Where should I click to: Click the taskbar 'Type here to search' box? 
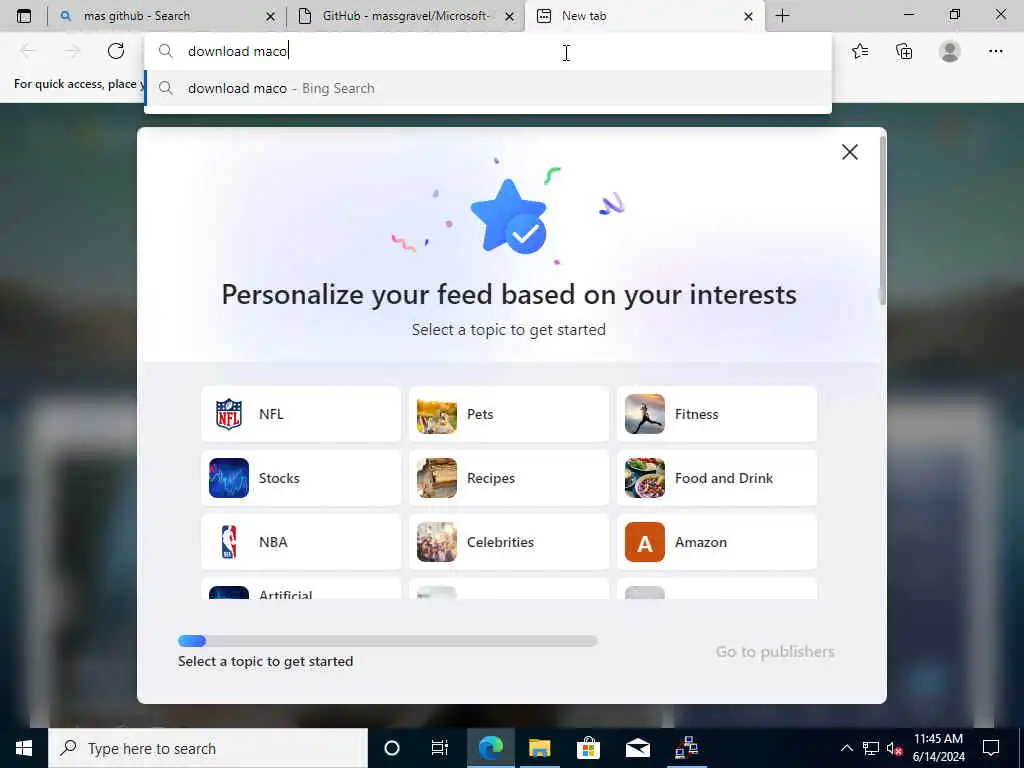pyautogui.click(x=208, y=748)
